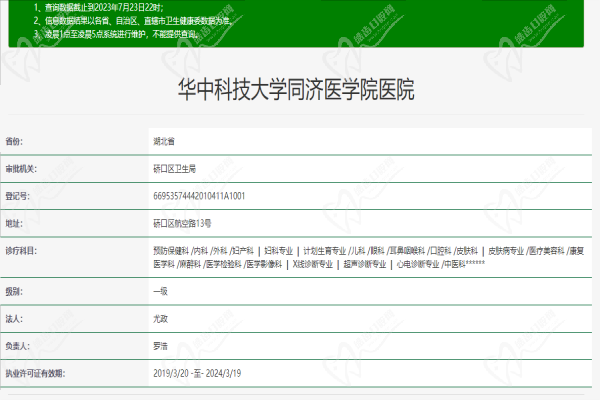Select the 登记号 row label
This screenshot has height=400, width=600.
[17, 195]
